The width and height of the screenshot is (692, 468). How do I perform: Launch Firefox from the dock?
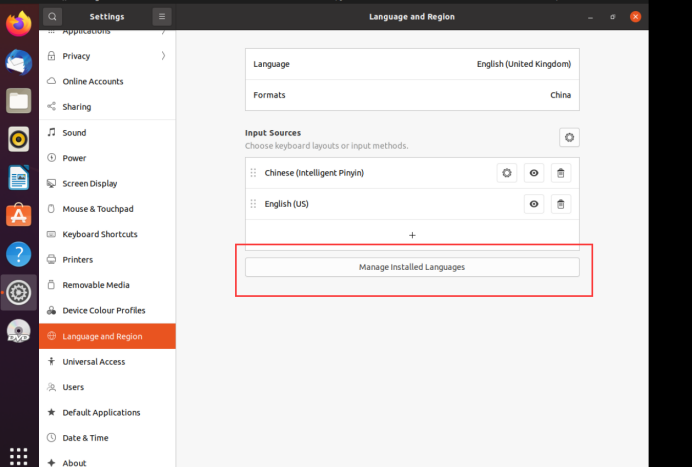point(19,23)
